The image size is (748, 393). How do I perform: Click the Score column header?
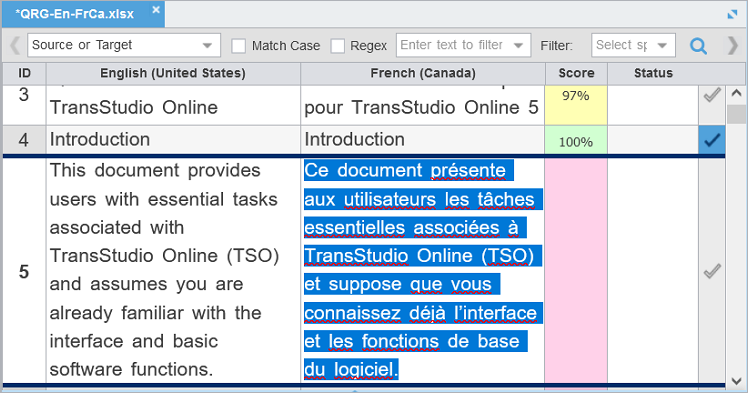tap(576, 73)
